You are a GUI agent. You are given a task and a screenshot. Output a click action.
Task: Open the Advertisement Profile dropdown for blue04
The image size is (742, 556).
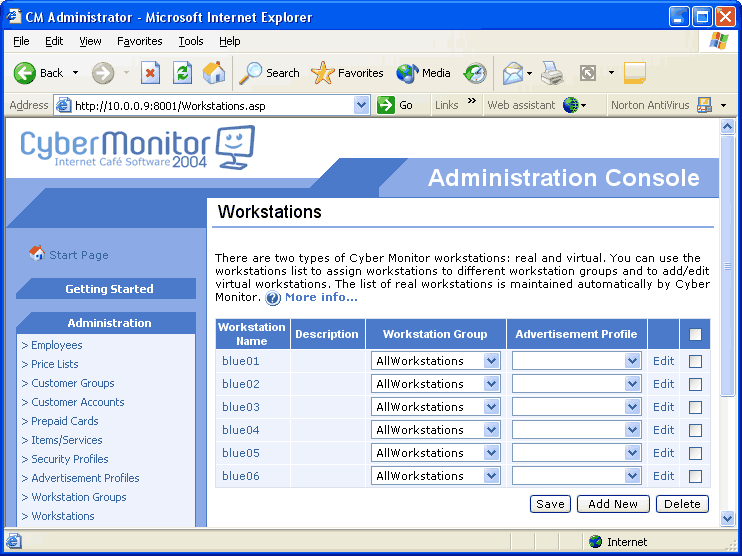pos(576,430)
